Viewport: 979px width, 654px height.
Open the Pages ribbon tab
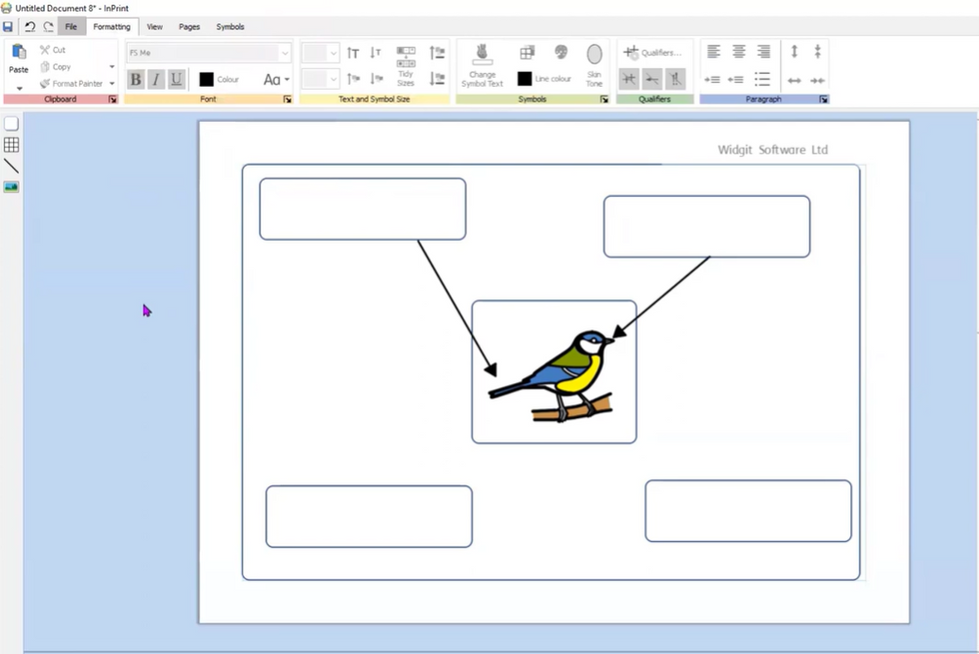point(189,27)
